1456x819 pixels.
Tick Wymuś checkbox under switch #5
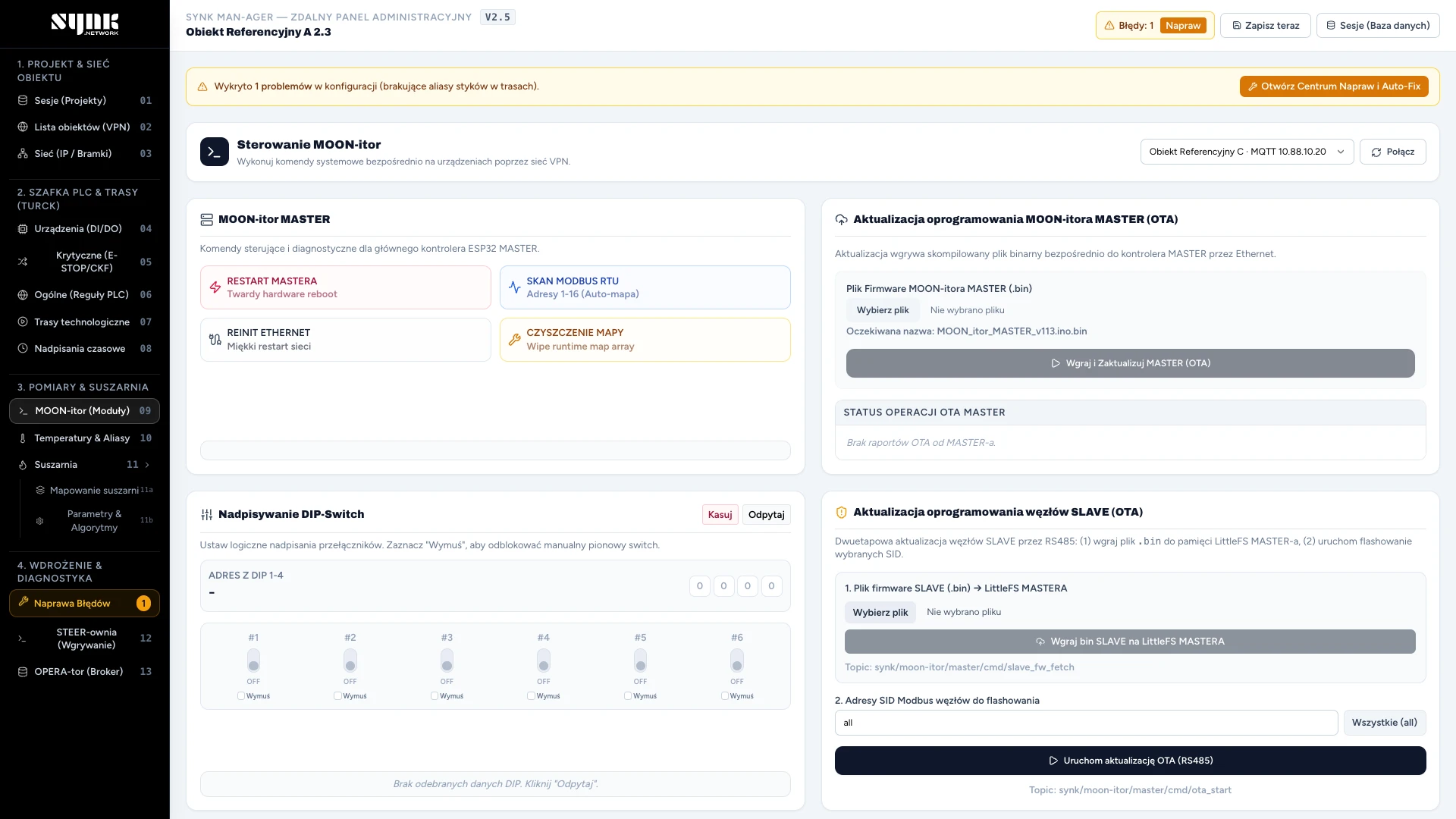[628, 696]
